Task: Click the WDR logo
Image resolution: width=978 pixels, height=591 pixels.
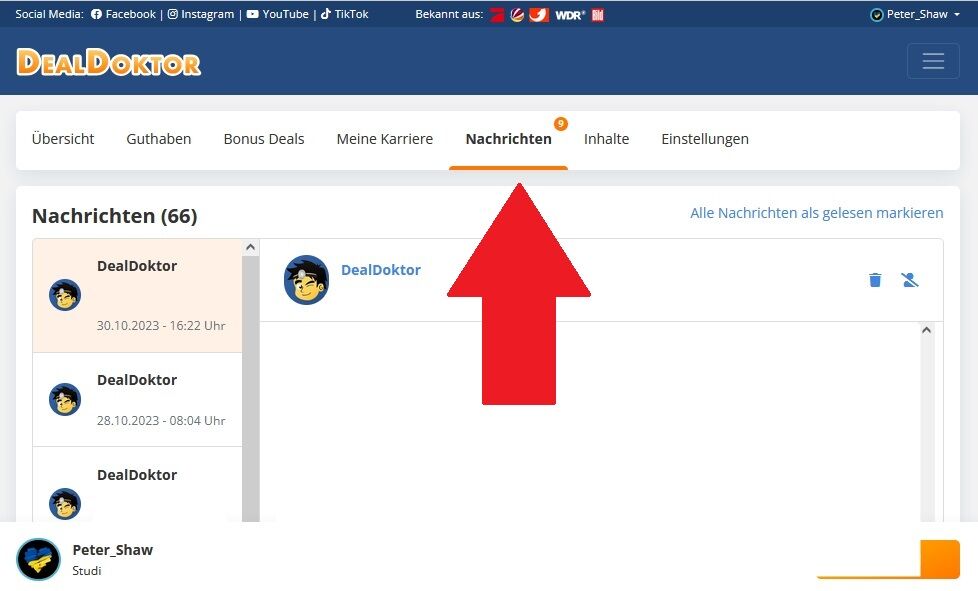Action: click(570, 15)
